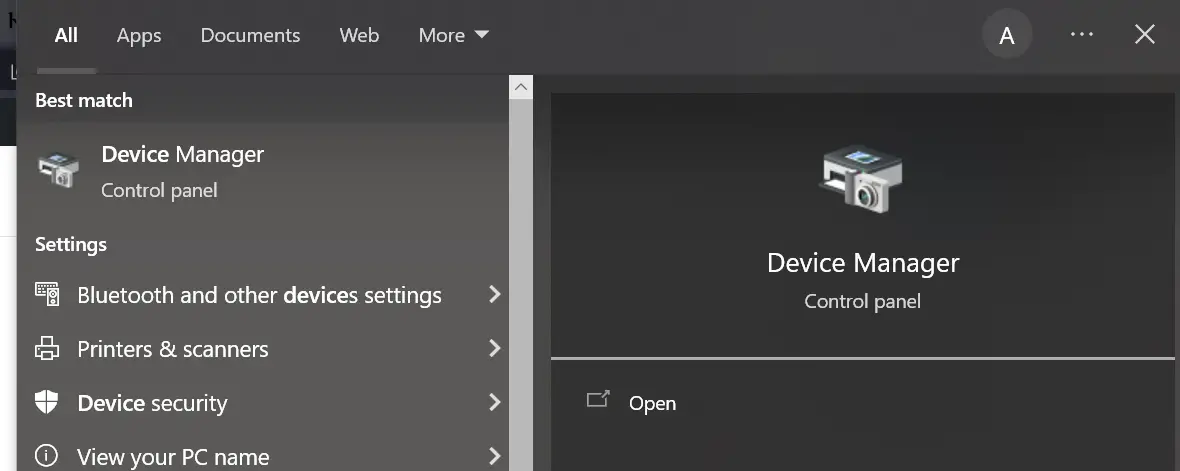
Task: Click the Open text in the preview pane
Action: (652, 403)
